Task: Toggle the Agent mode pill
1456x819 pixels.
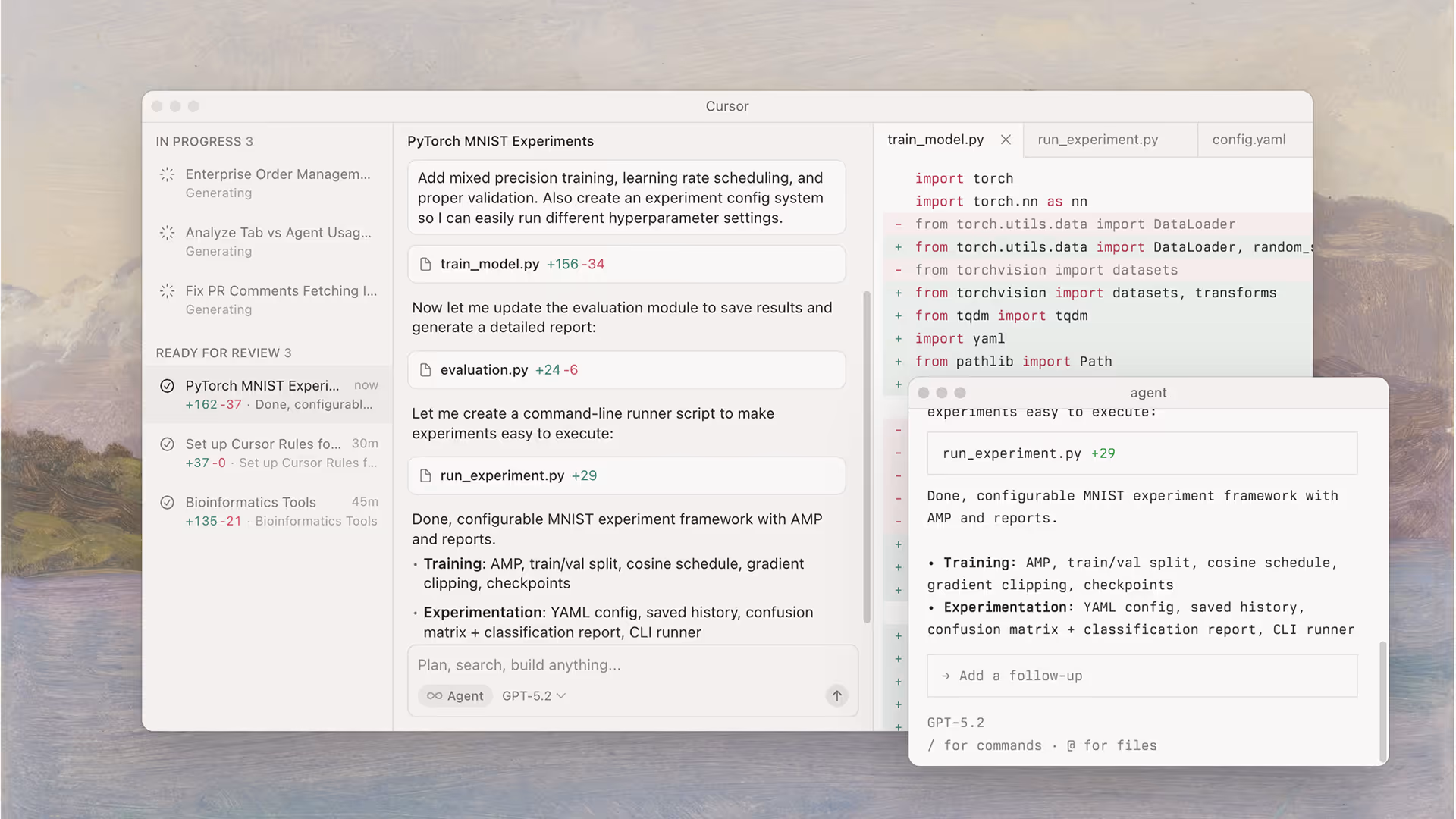Action: [455, 695]
